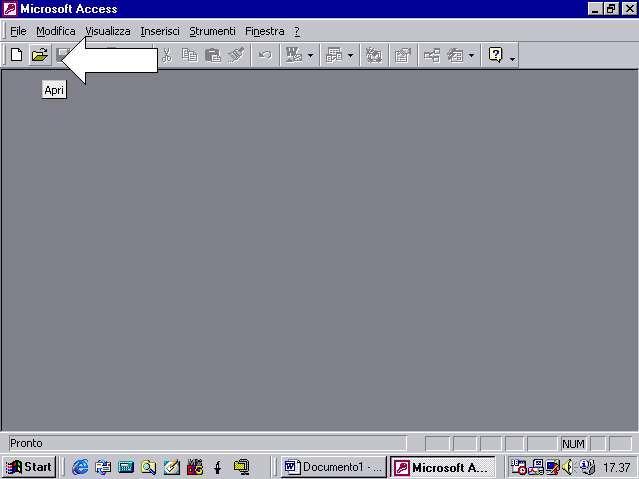639x479 pixels.
Task: Open the Modifica menu
Action: tap(56, 31)
